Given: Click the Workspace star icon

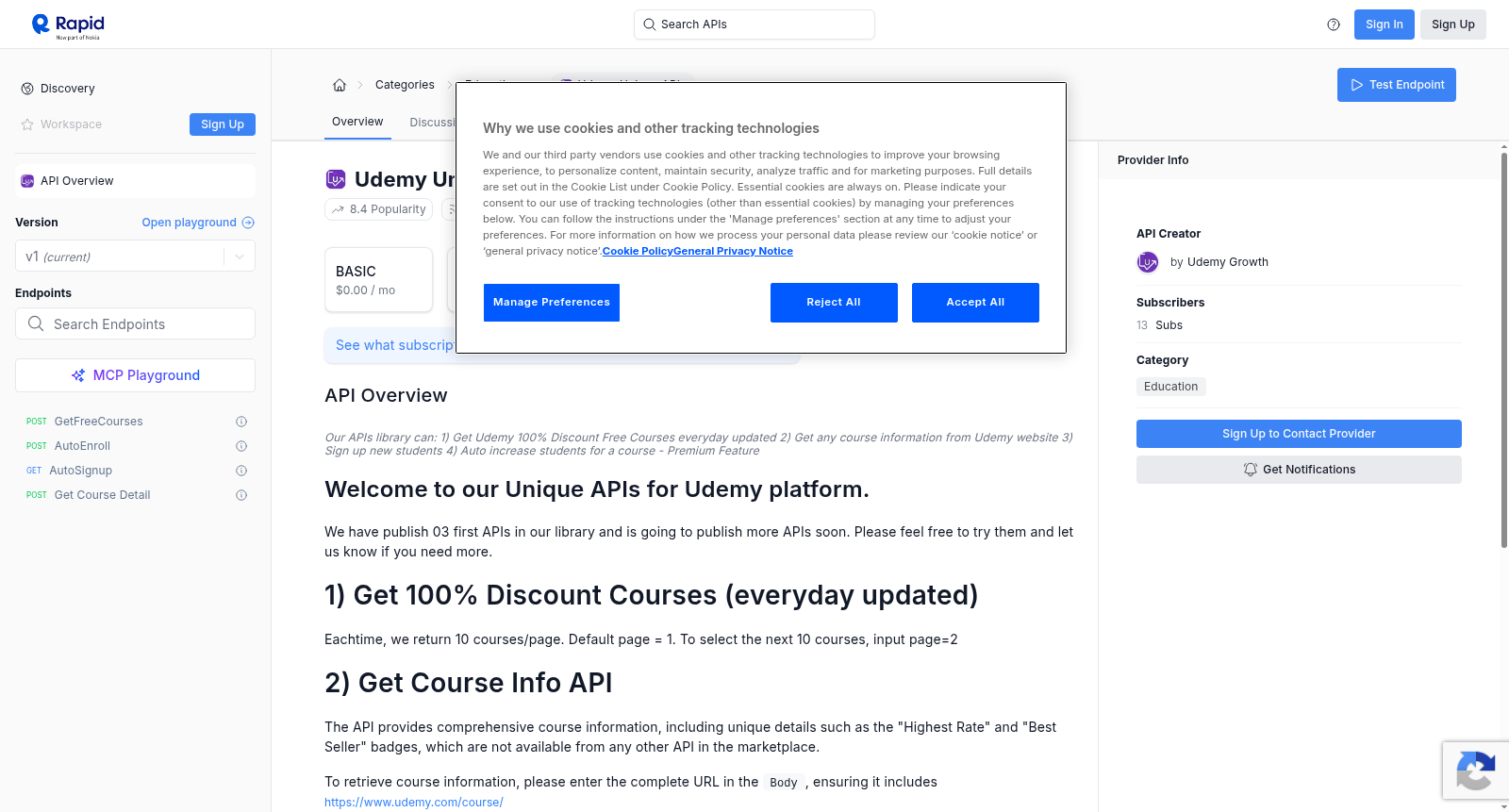Looking at the screenshot, I should (27, 124).
